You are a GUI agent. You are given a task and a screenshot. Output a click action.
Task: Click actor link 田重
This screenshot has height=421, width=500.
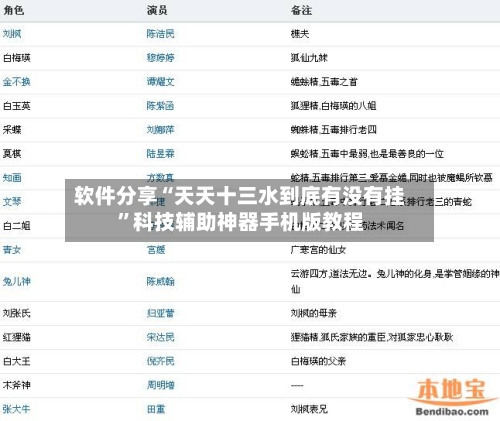(156, 409)
